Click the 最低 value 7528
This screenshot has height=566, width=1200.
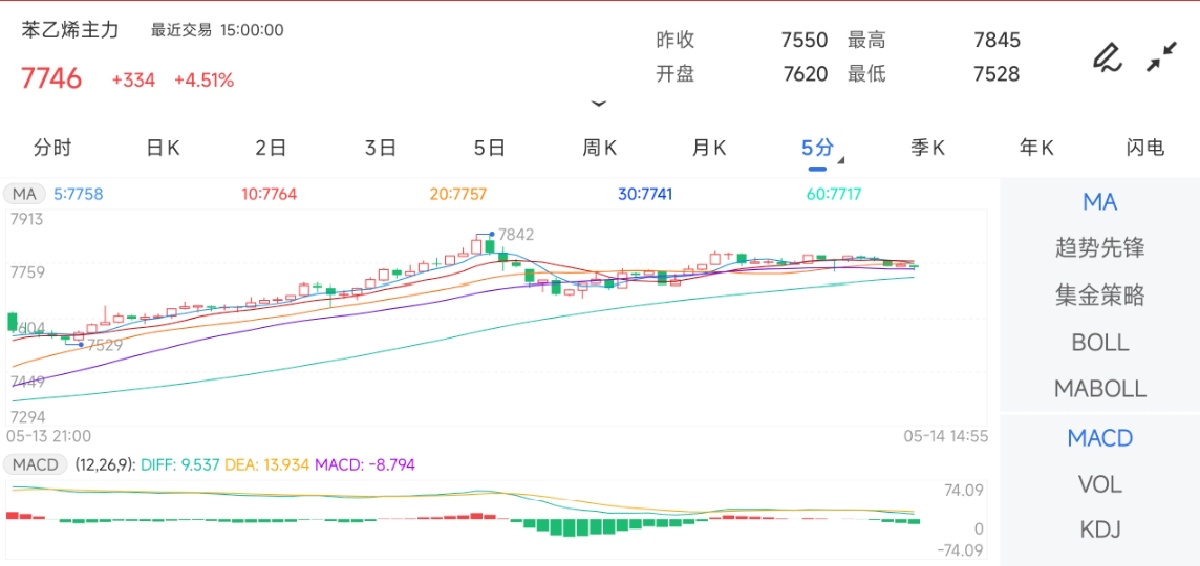coord(997,74)
